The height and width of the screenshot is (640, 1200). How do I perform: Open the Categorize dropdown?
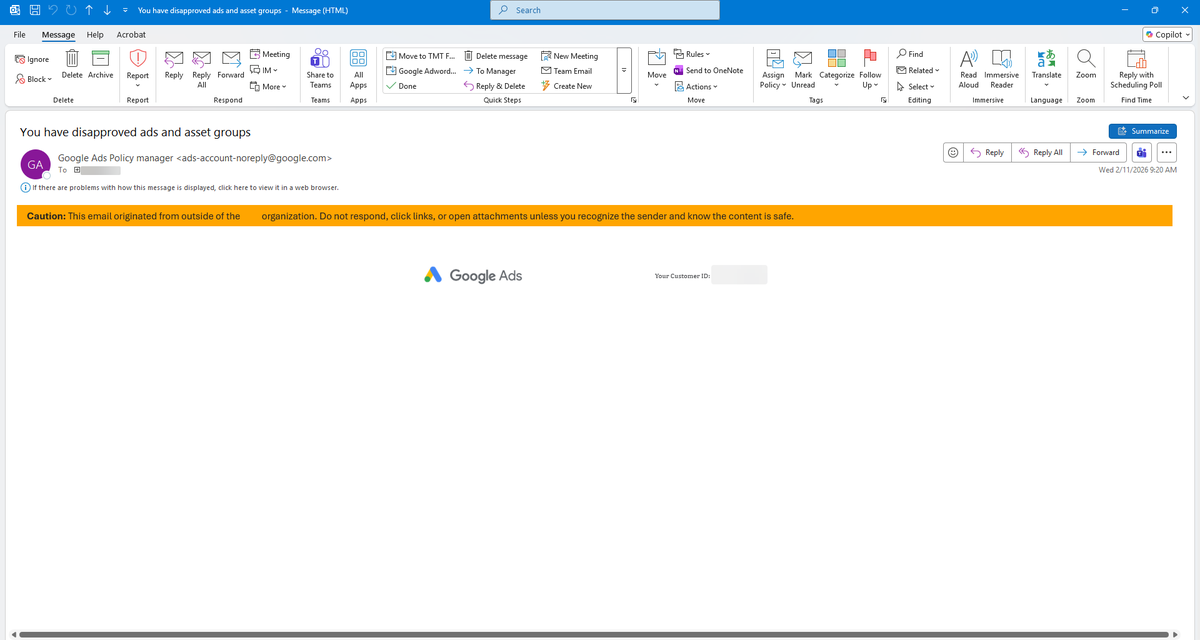(837, 69)
